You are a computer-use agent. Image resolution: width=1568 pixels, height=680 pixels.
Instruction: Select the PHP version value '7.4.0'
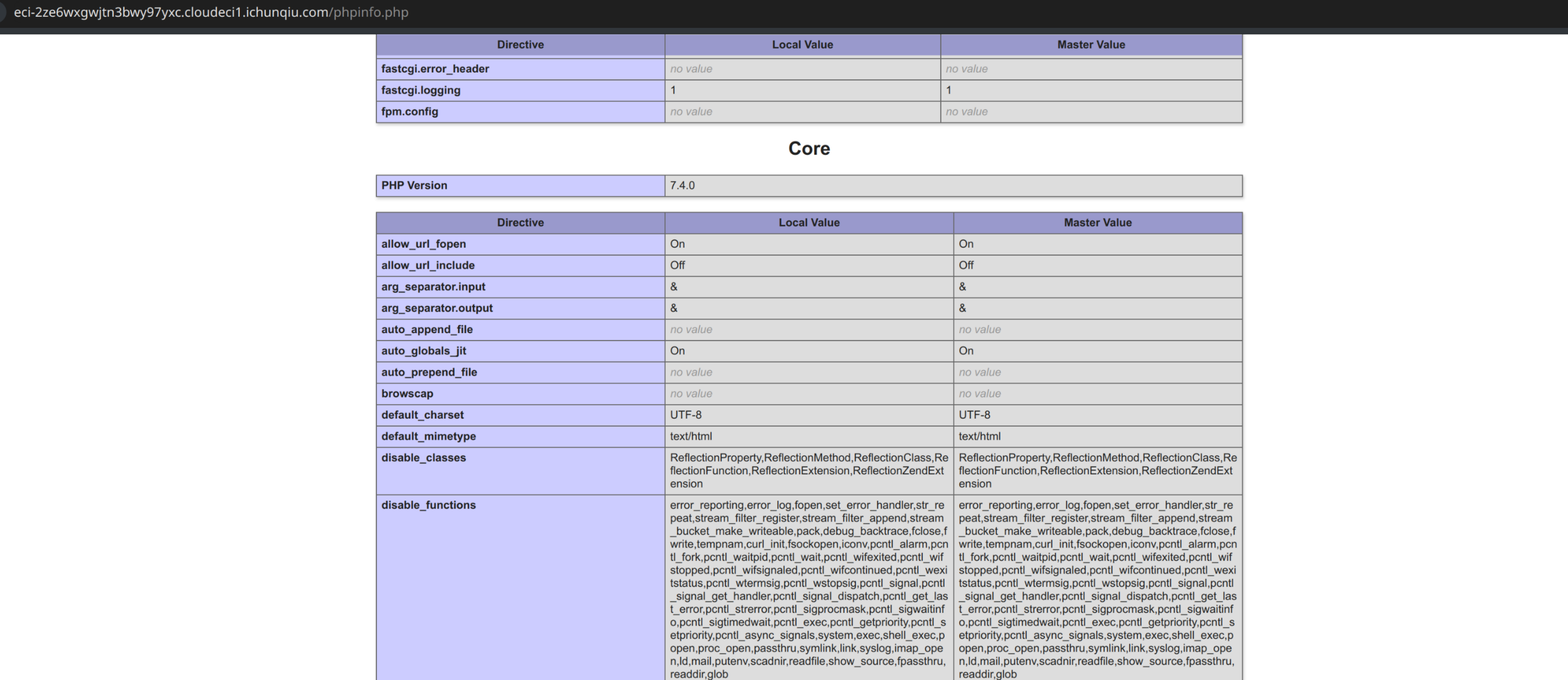coord(682,186)
